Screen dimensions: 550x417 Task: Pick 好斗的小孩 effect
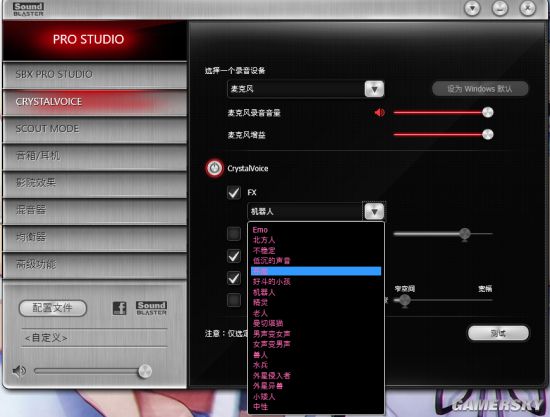tap(271, 282)
